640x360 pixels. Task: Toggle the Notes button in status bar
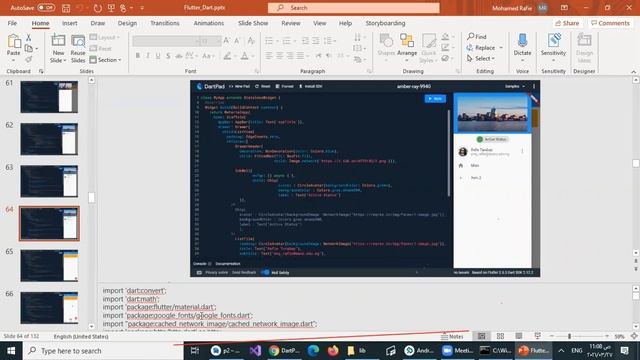pos(452,336)
